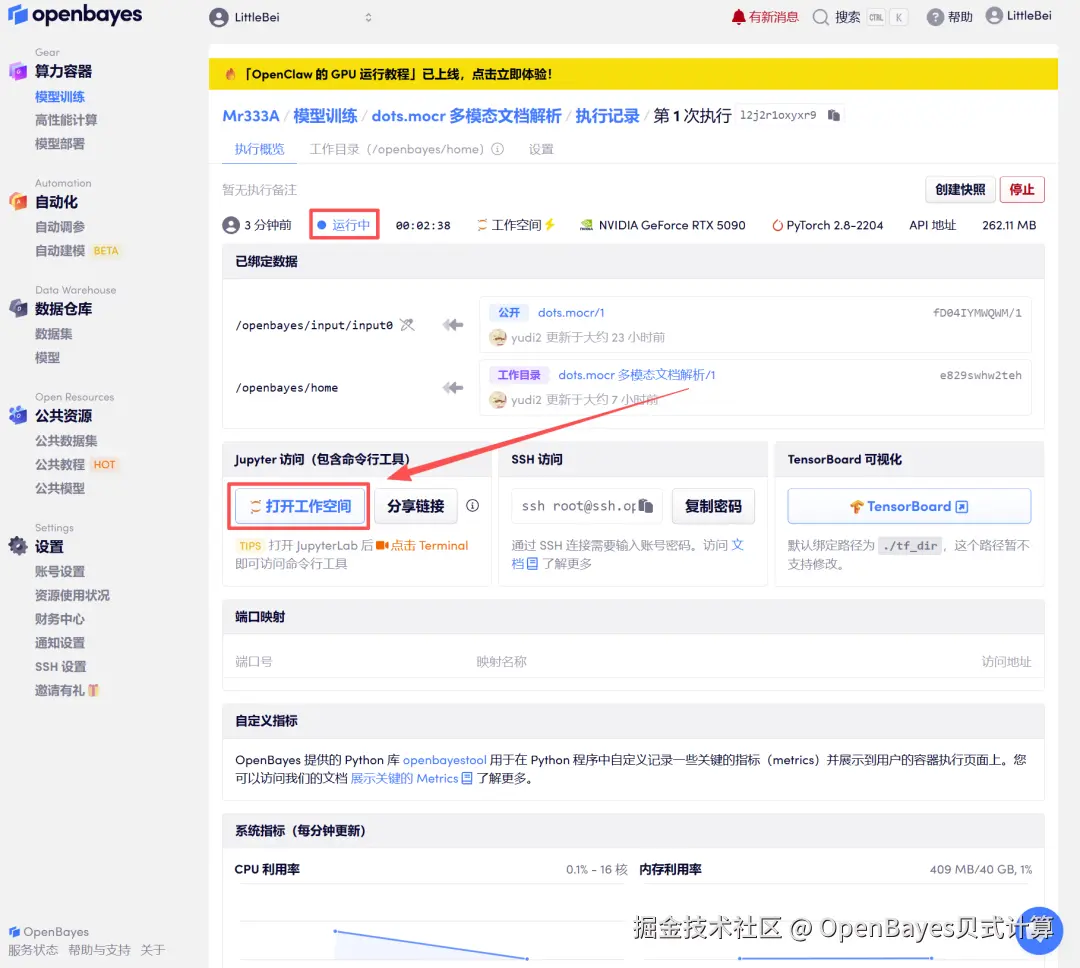
Task: Click the 复制密码 button
Action: 713,506
